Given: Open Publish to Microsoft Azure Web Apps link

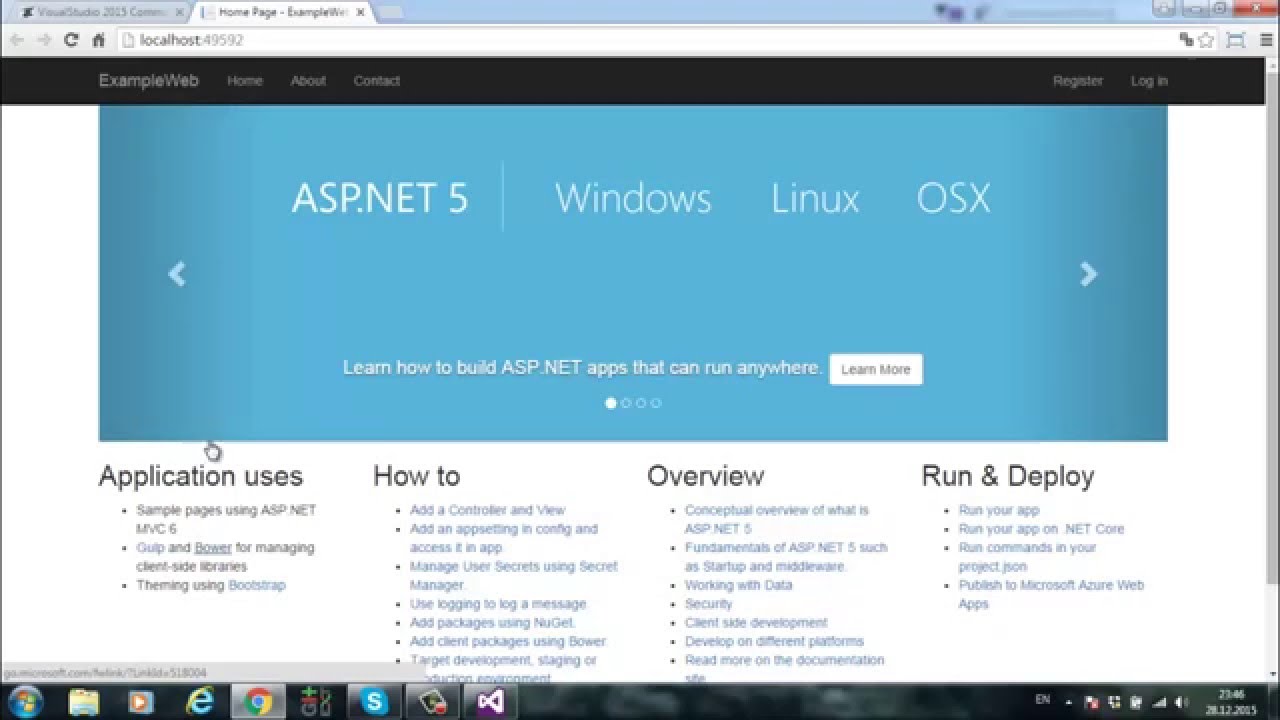Looking at the screenshot, I should pos(1051,594).
